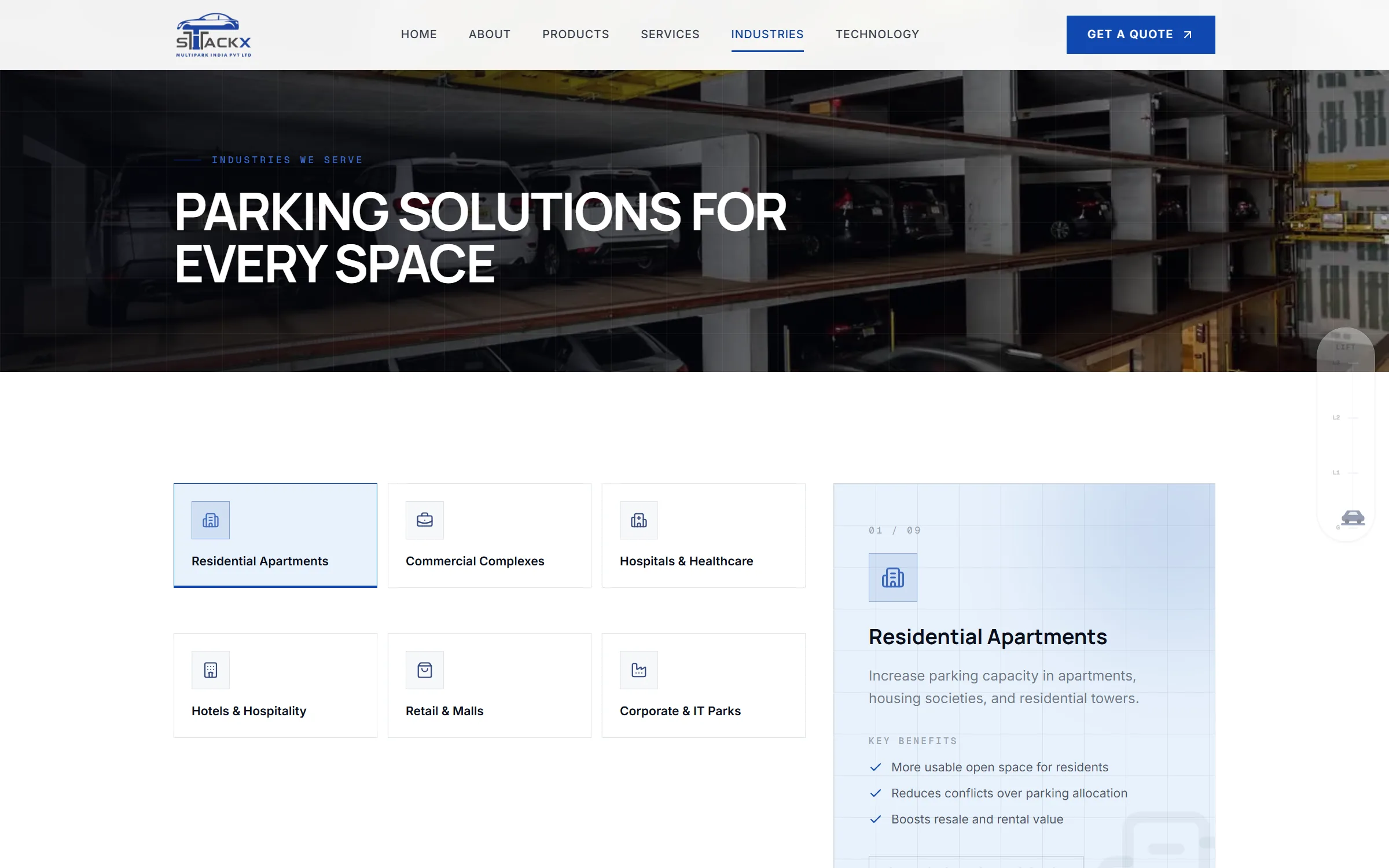This screenshot has height=868, width=1389.
Task: Jump to L1 on the lift scroll indicator
Action: 1336,472
